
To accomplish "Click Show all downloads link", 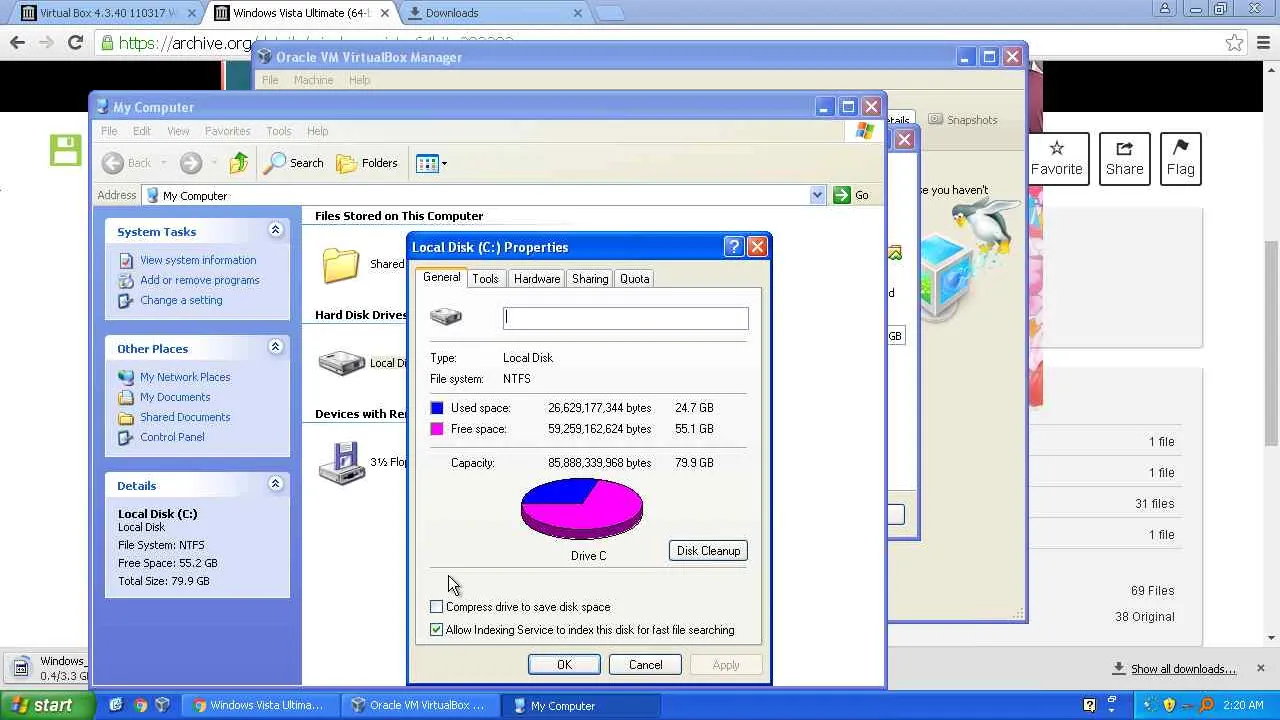I will pos(1182,669).
